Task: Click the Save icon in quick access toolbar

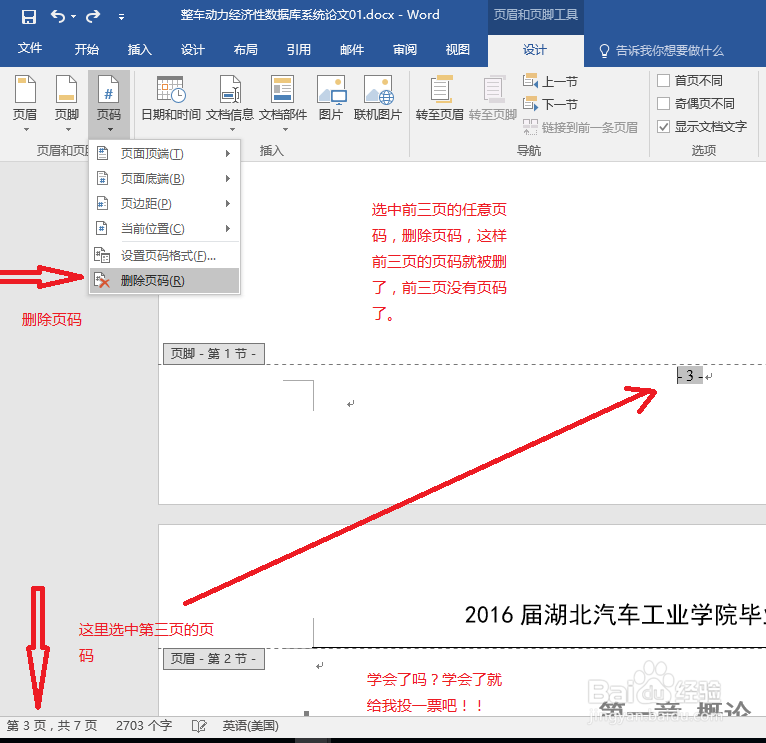Action: pos(29,17)
